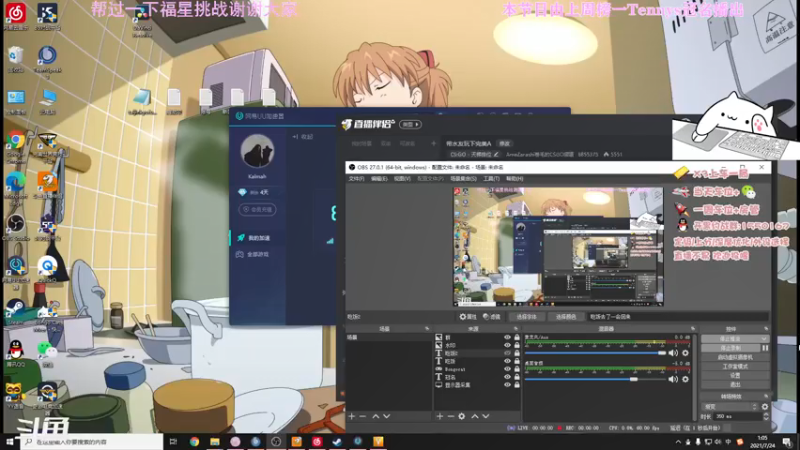Expand the dropdown arrow on 停止推流 button
The width and height of the screenshot is (800, 450).
764,339
